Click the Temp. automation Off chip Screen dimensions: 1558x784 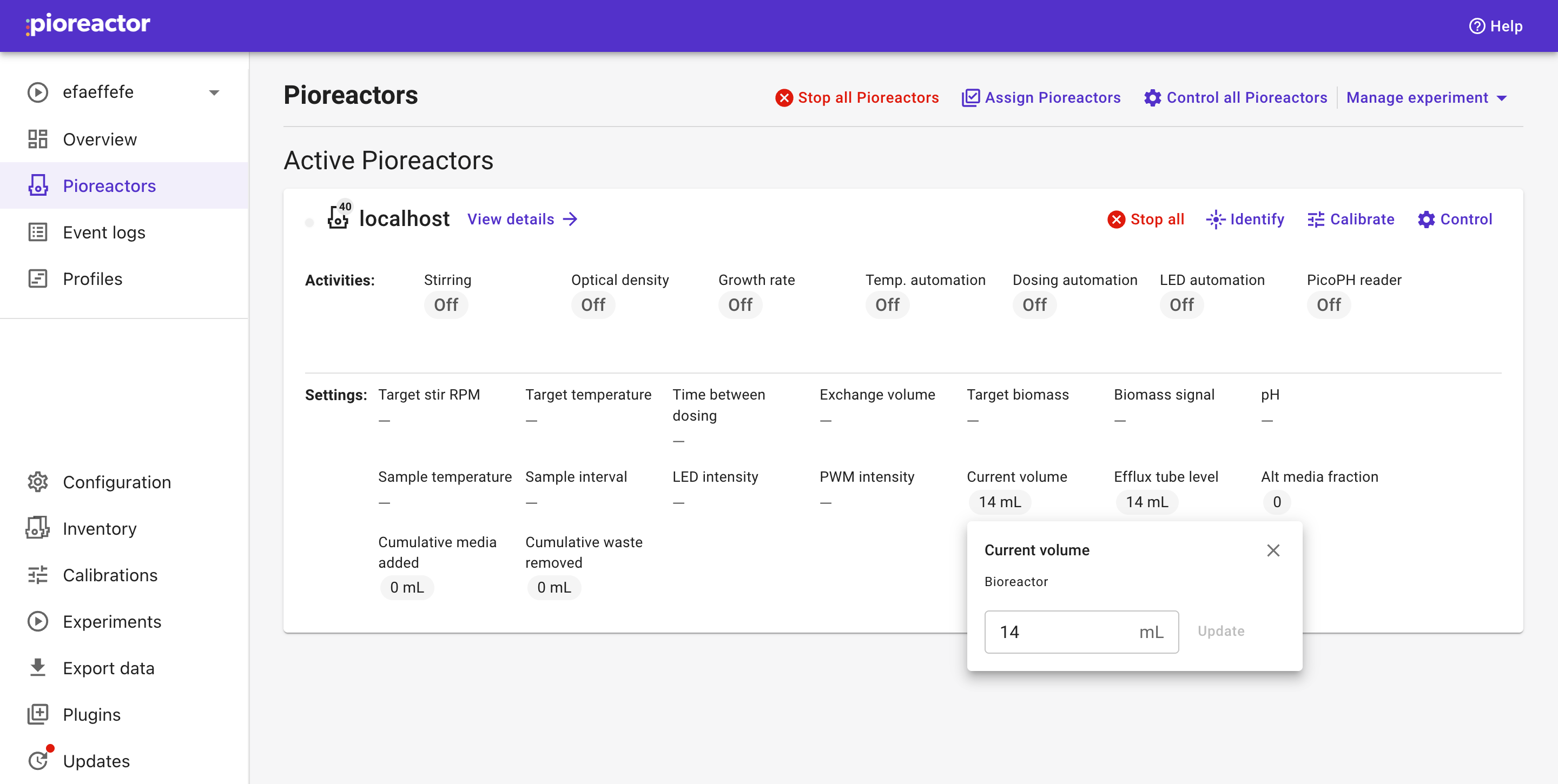click(887, 304)
